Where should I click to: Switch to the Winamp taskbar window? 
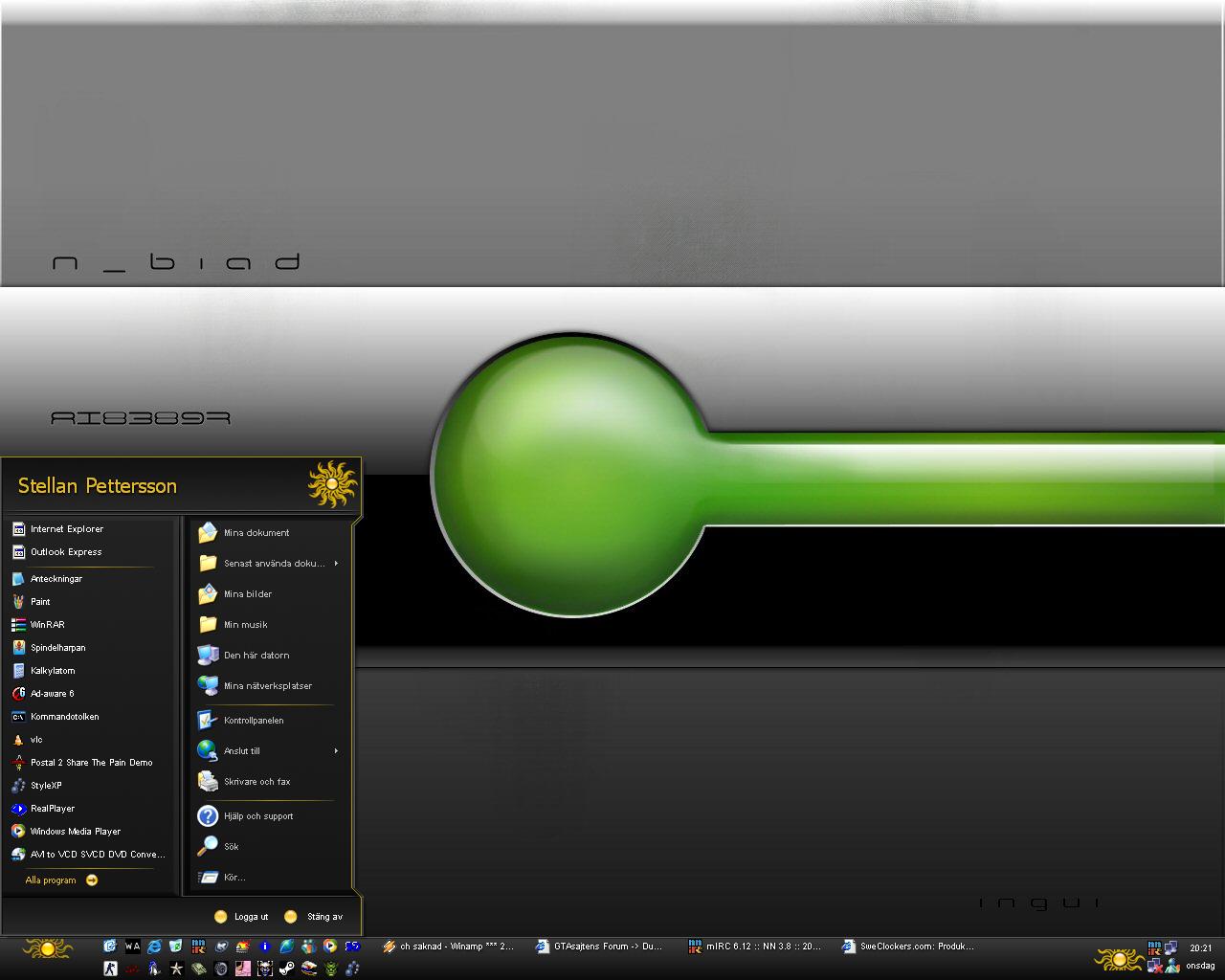[448, 947]
